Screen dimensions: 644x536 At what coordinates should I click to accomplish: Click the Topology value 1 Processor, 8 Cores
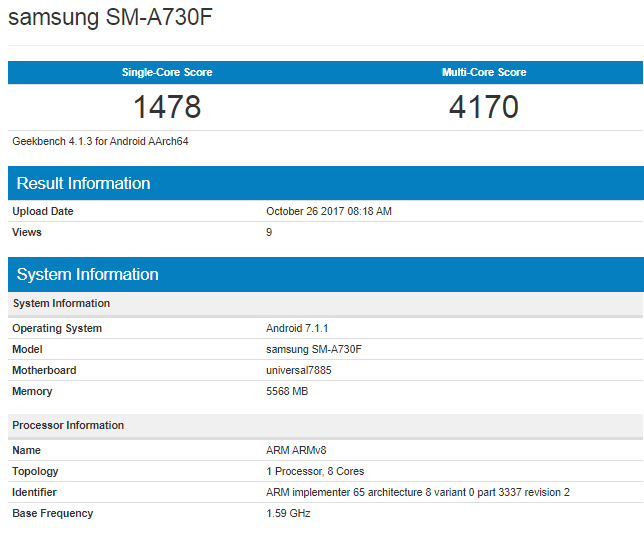pos(315,471)
